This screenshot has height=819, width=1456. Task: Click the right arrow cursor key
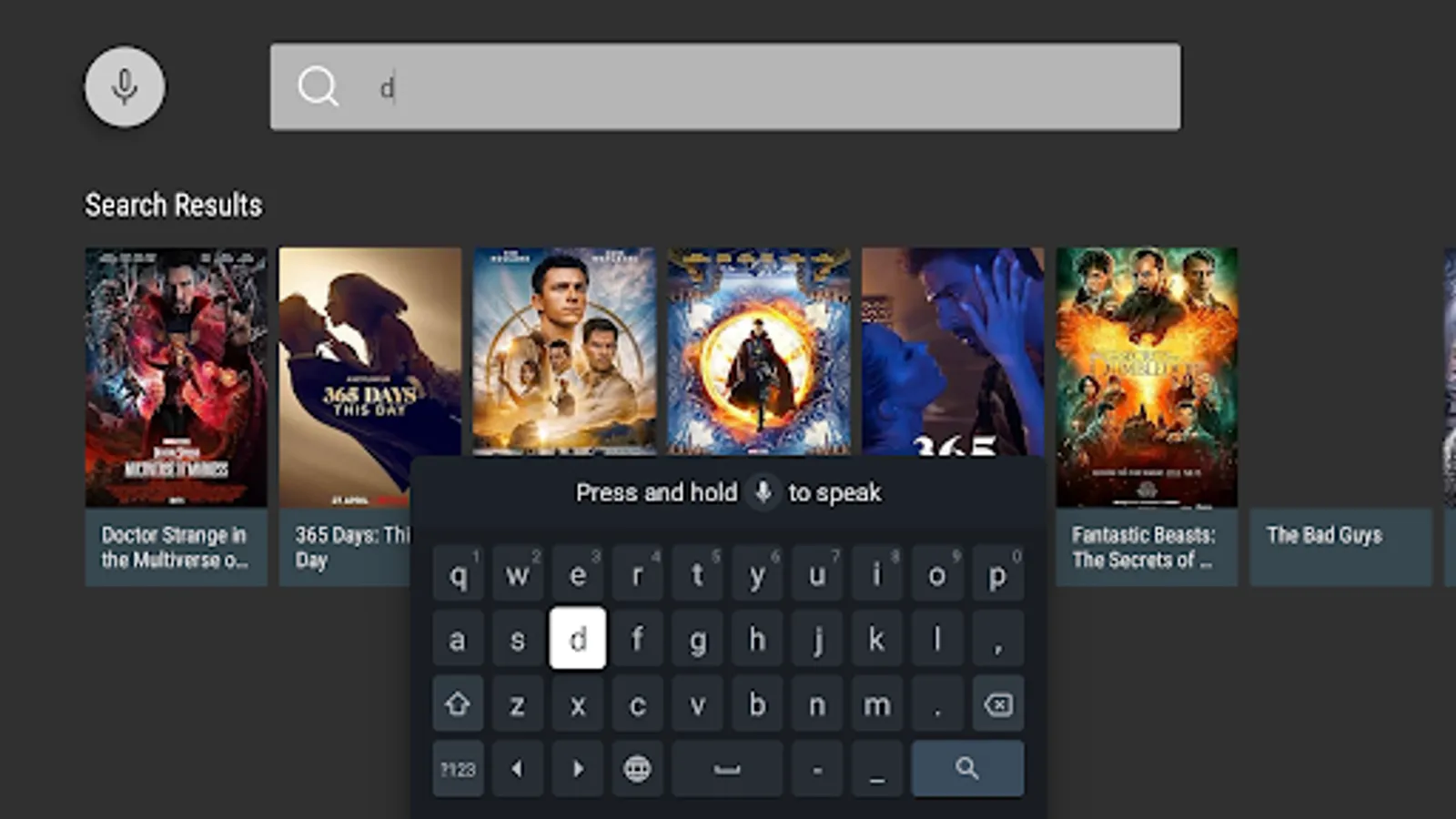coord(578,767)
